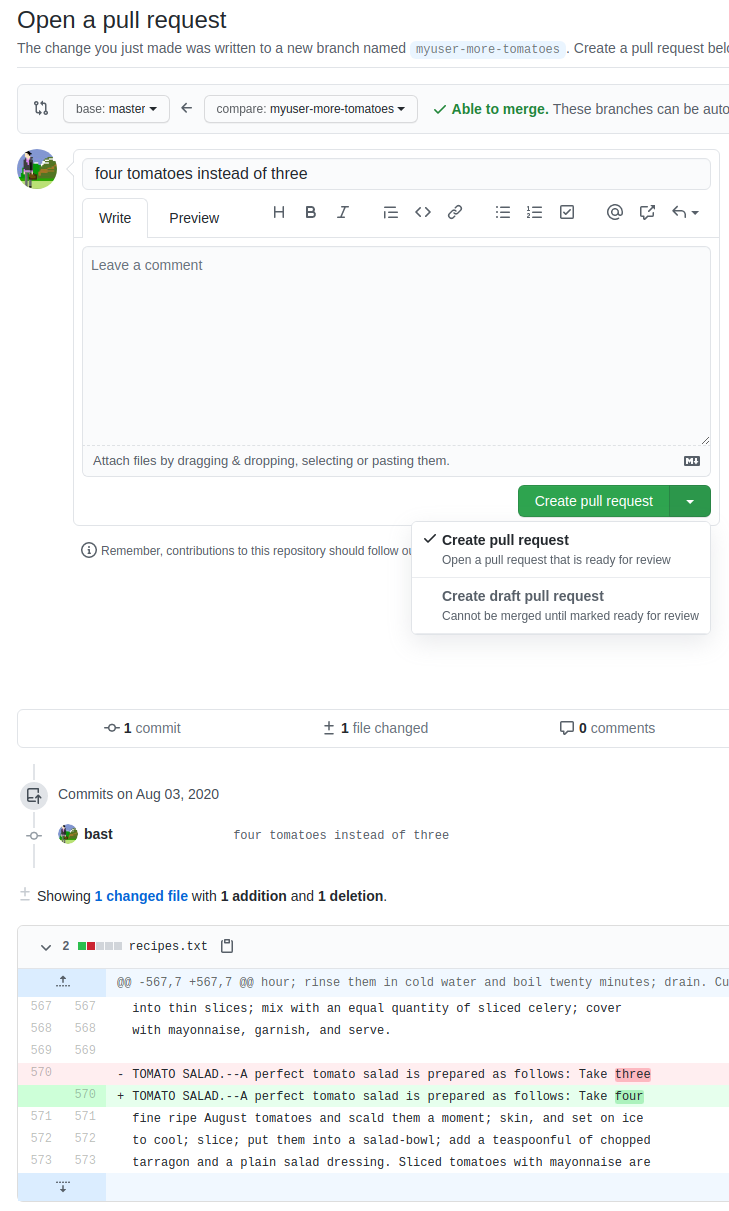Insert code formatting
The height and width of the screenshot is (1211, 729).
point(423,212)
